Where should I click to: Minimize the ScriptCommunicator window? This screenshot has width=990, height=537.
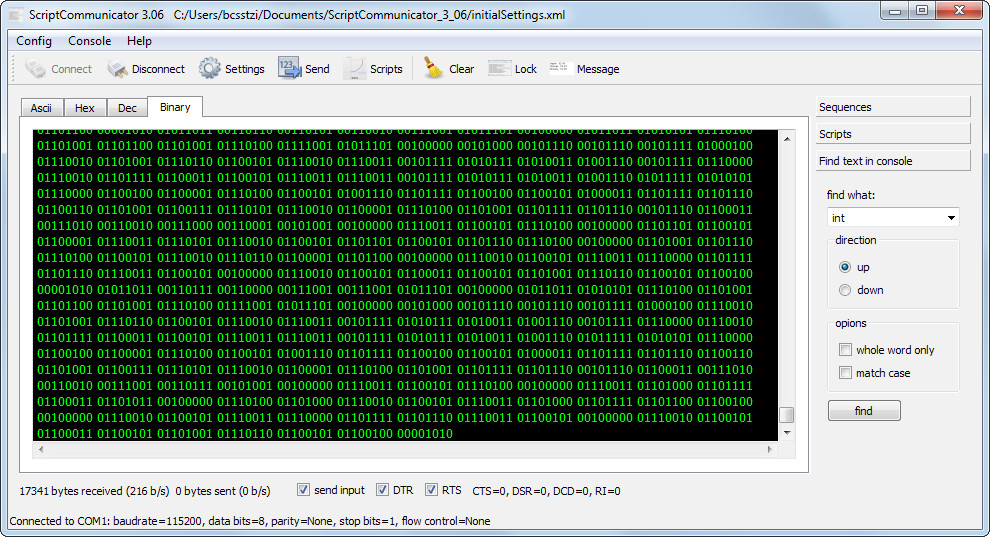895,11
